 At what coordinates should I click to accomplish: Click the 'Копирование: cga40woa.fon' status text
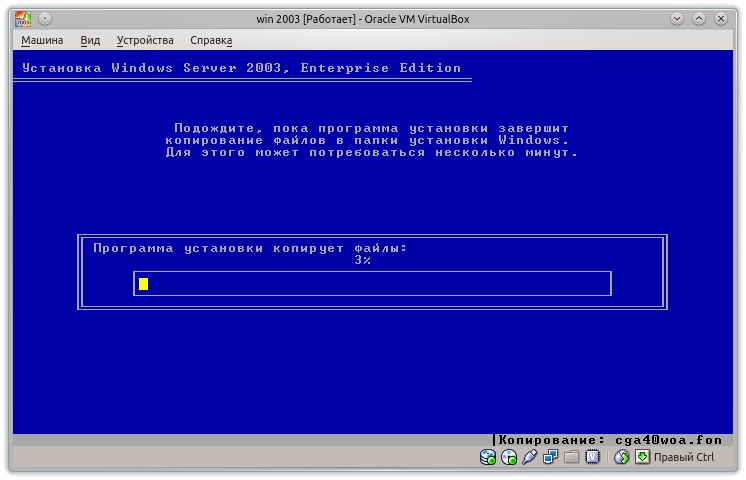609,440
